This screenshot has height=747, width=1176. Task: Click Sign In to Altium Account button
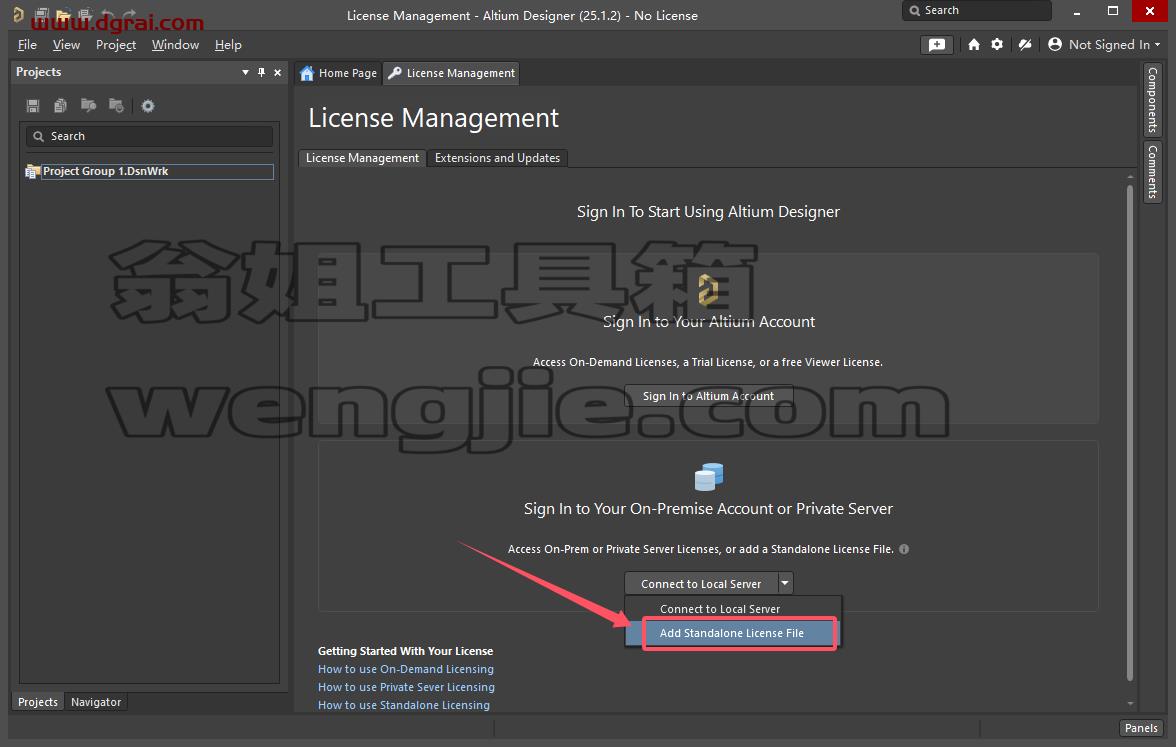(x=708, y=396)
